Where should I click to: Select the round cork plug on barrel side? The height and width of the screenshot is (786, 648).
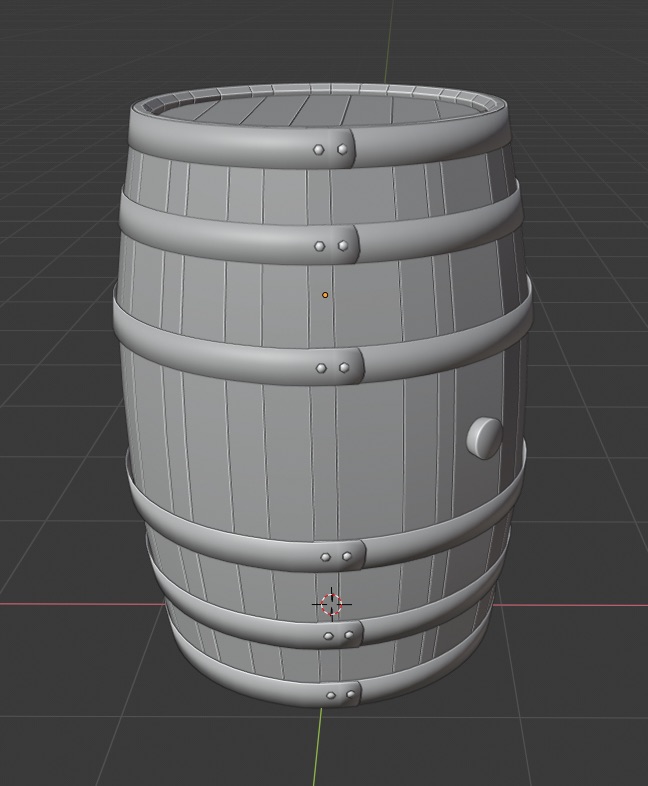click(x=485, y=437)
